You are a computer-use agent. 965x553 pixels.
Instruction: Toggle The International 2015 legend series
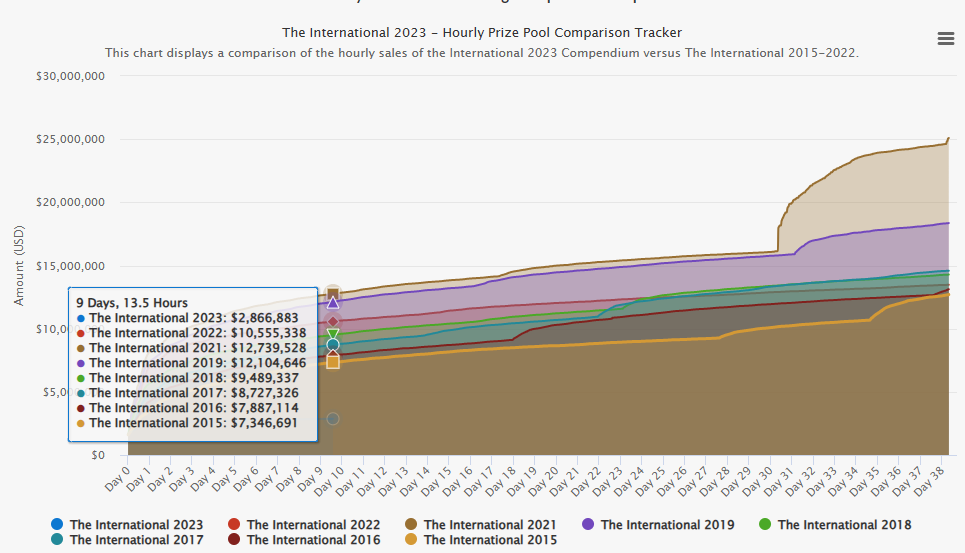tap(481, 539)
